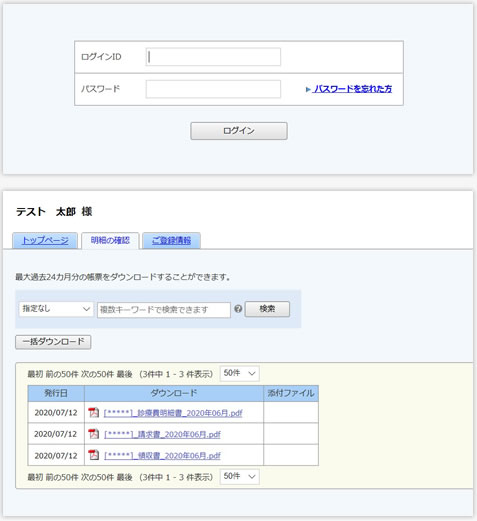Click the keyword search input field
This screenshot has height=521, width=477.
click(x=164, y=310)
